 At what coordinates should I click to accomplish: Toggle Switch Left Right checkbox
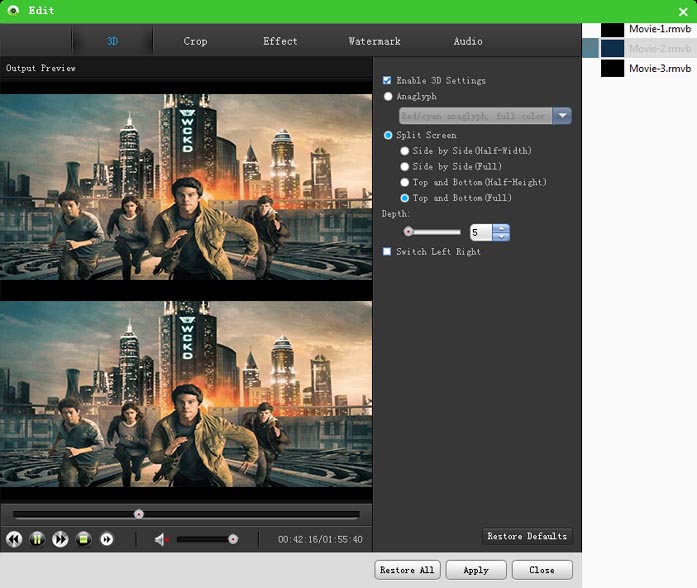pyautogui.click(x=387, y=252)
